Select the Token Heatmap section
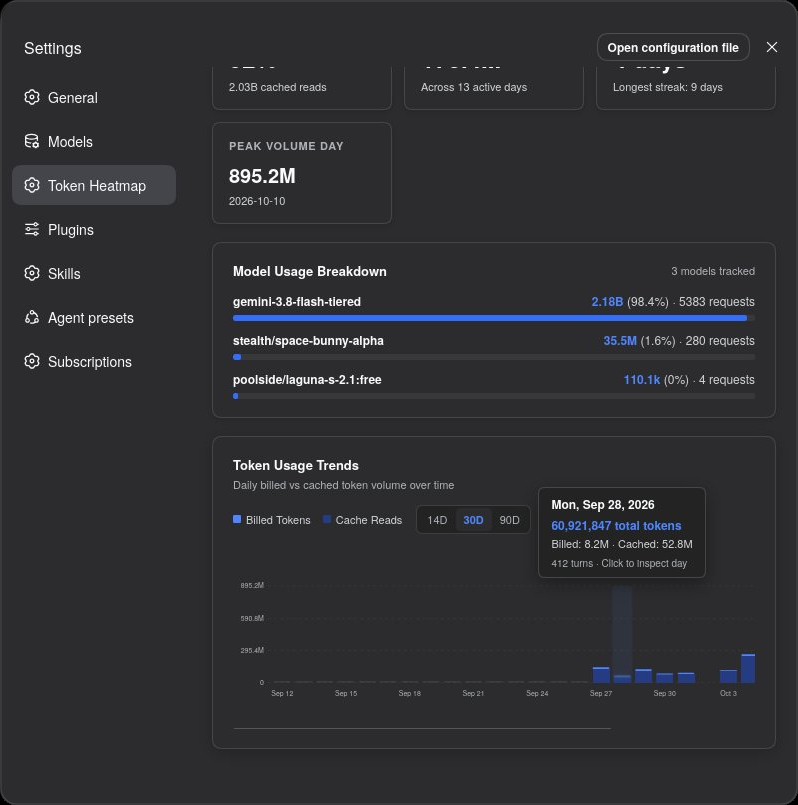 pos(94,185)
